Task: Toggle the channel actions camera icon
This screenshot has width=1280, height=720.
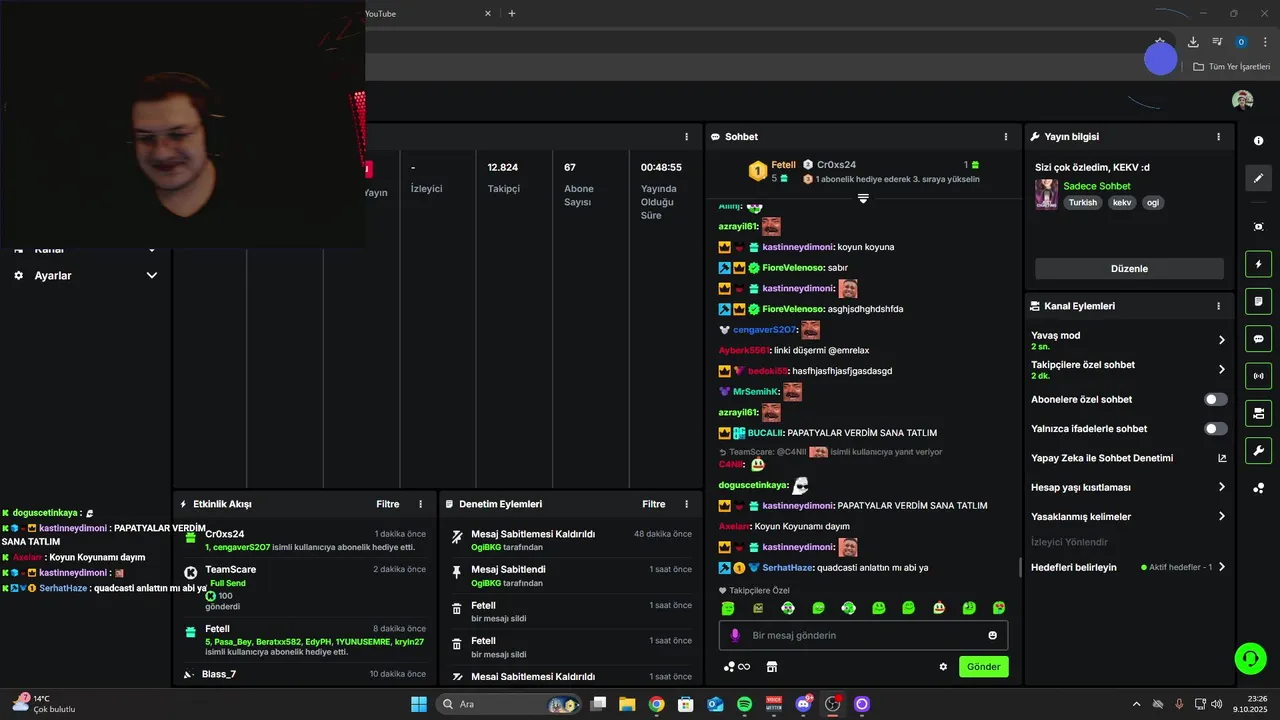Action: coord(1258,413)
